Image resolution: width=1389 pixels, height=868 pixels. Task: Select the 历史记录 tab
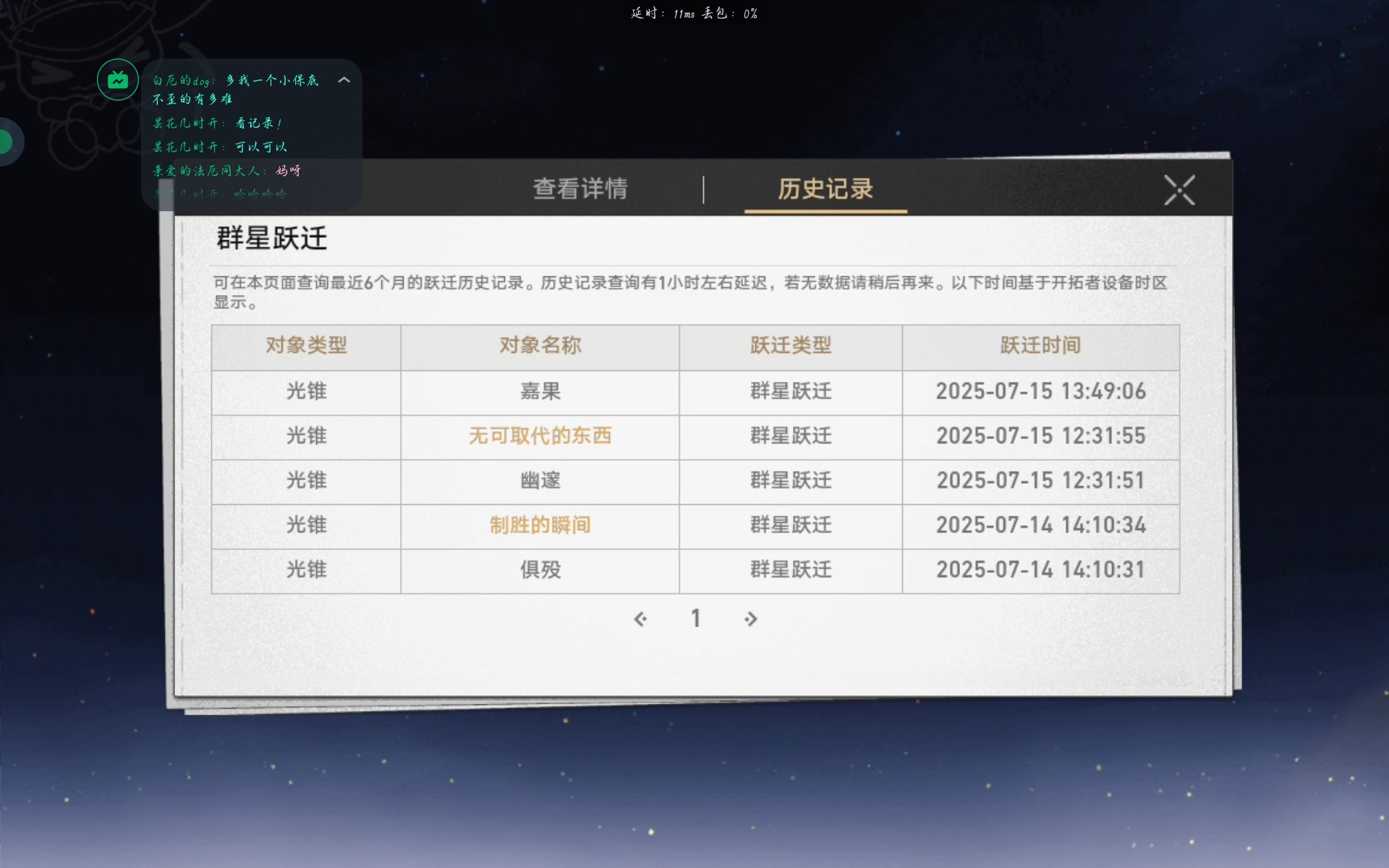[x=825, y=189]
